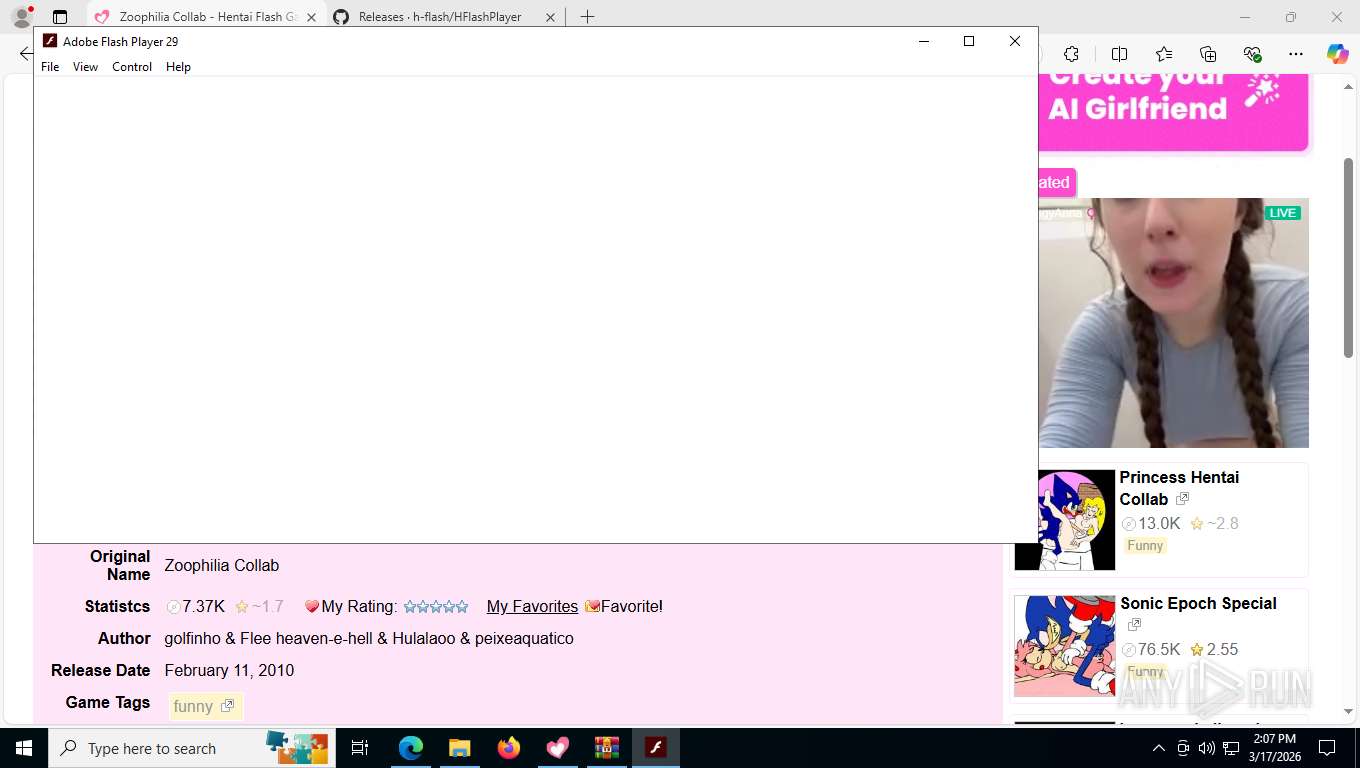Open the Edge tab actions menu icon
Image resolution: width=1360 pixels, height=768 pixels.
pyautogui.click(x=60, y=17)
